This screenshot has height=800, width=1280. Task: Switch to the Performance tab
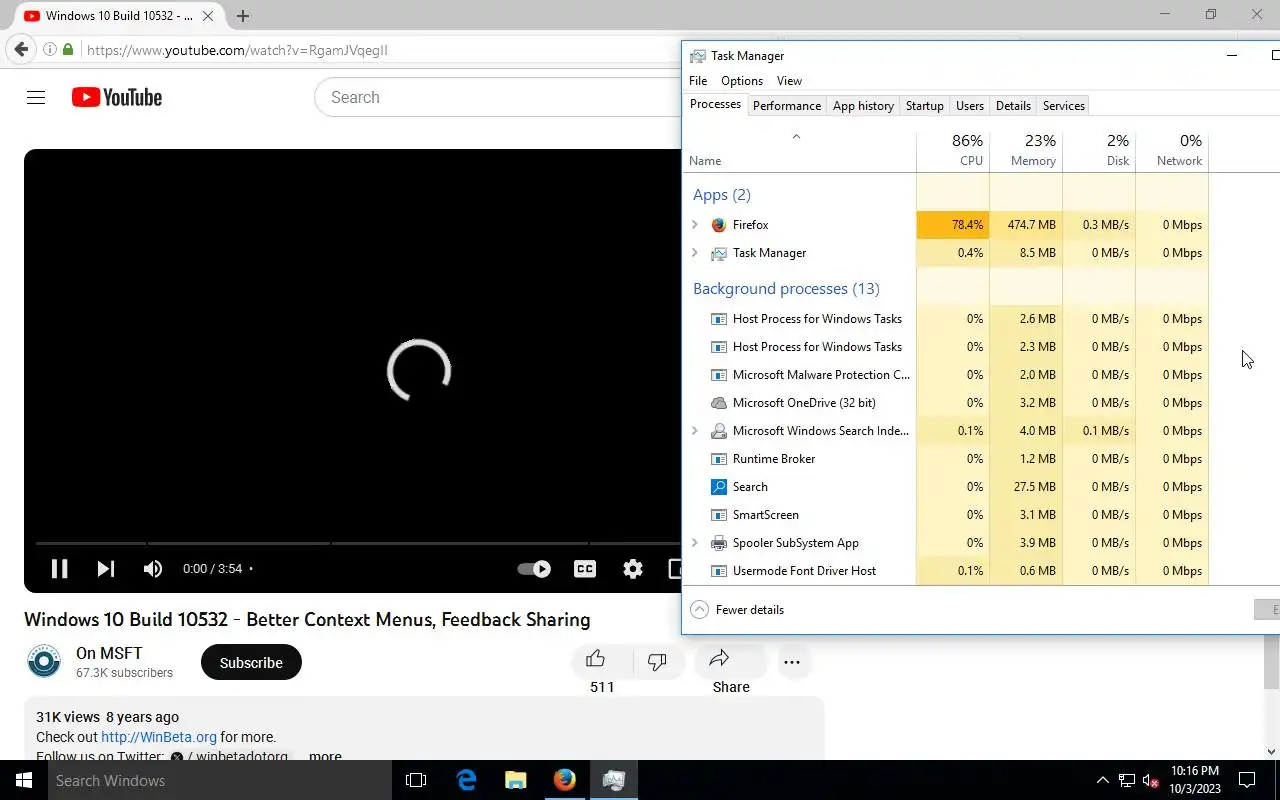(x=787, y=106)
